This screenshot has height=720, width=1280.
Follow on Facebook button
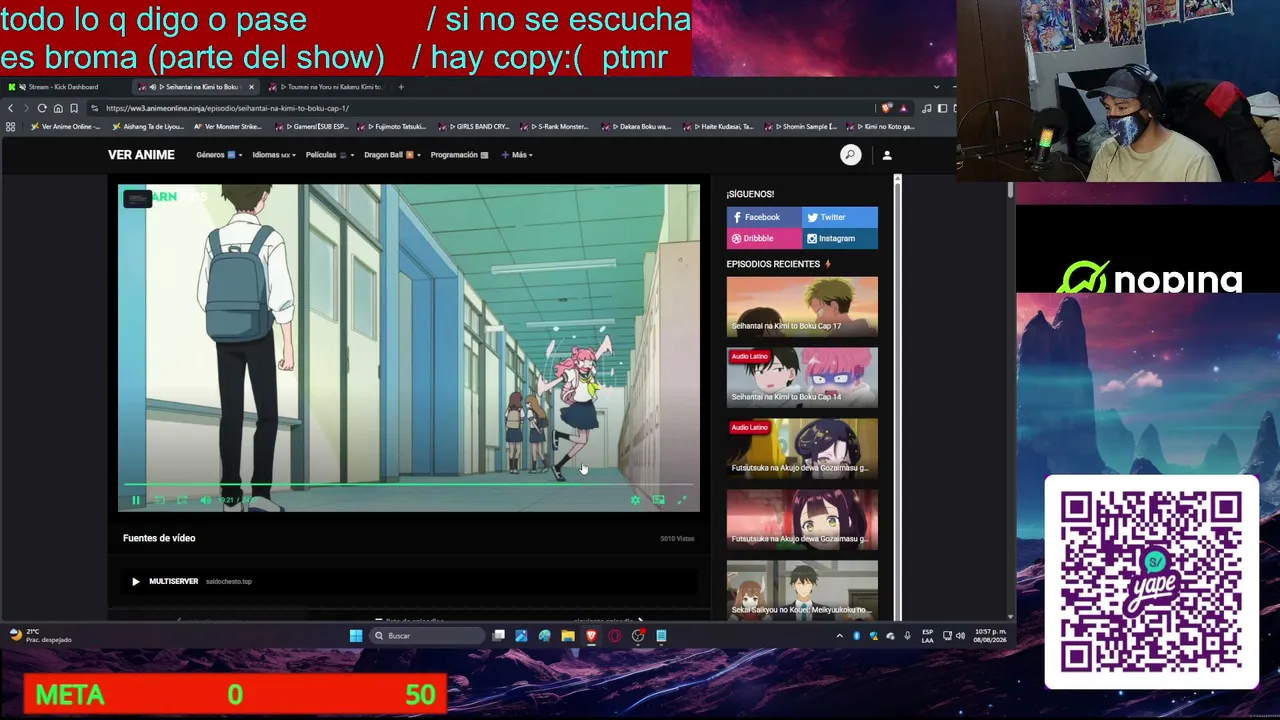(764, 217)
